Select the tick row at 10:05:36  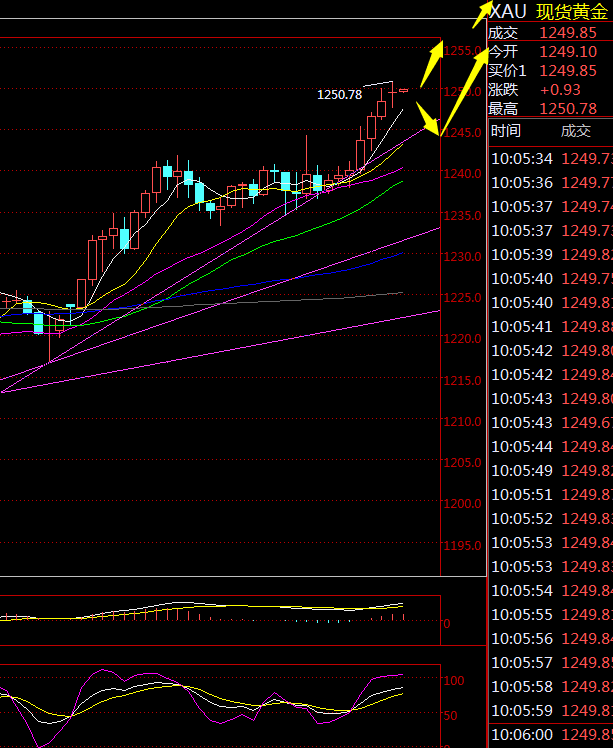click(x=551, y=182)
